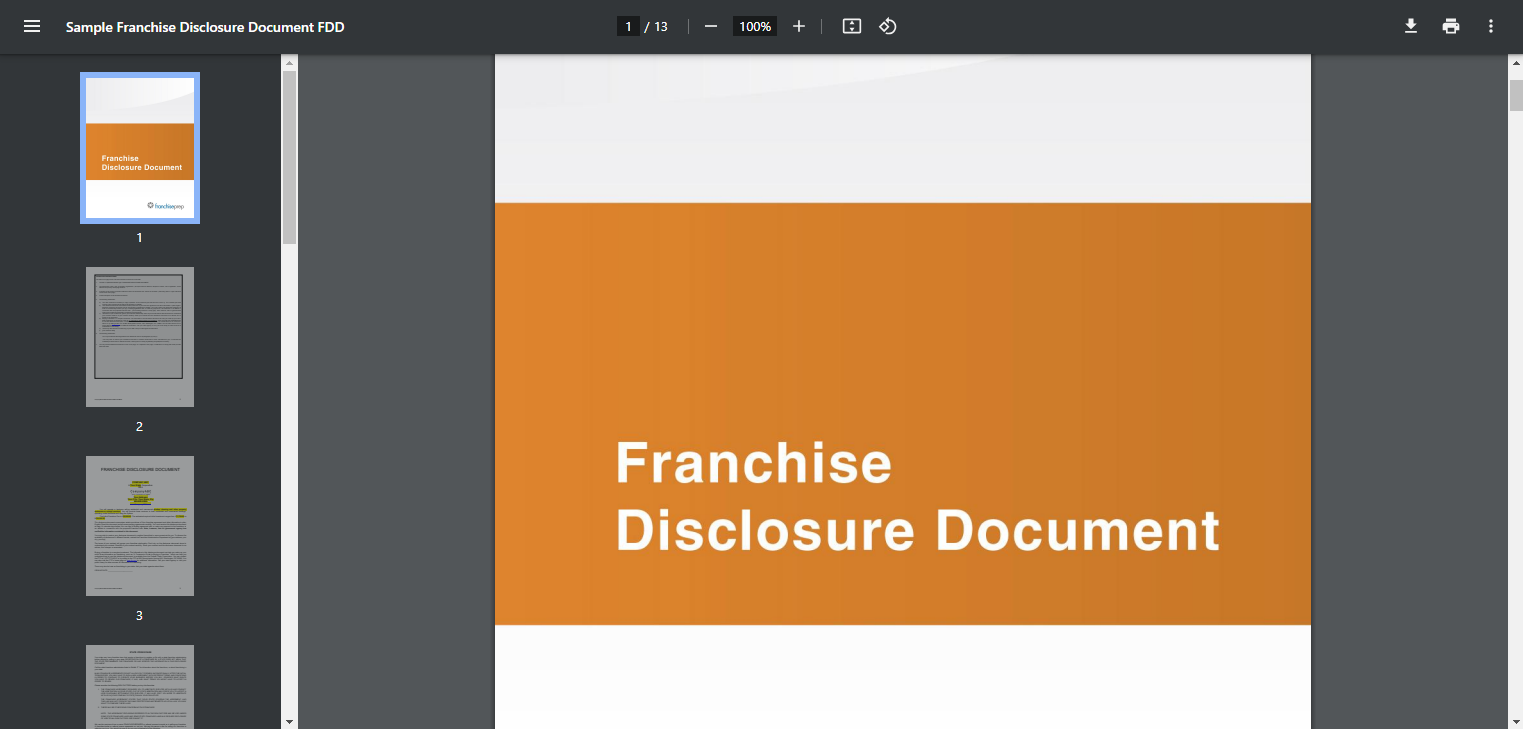Click the page number input field
This screenshot has width=1523, height=729.
(628, 27)
